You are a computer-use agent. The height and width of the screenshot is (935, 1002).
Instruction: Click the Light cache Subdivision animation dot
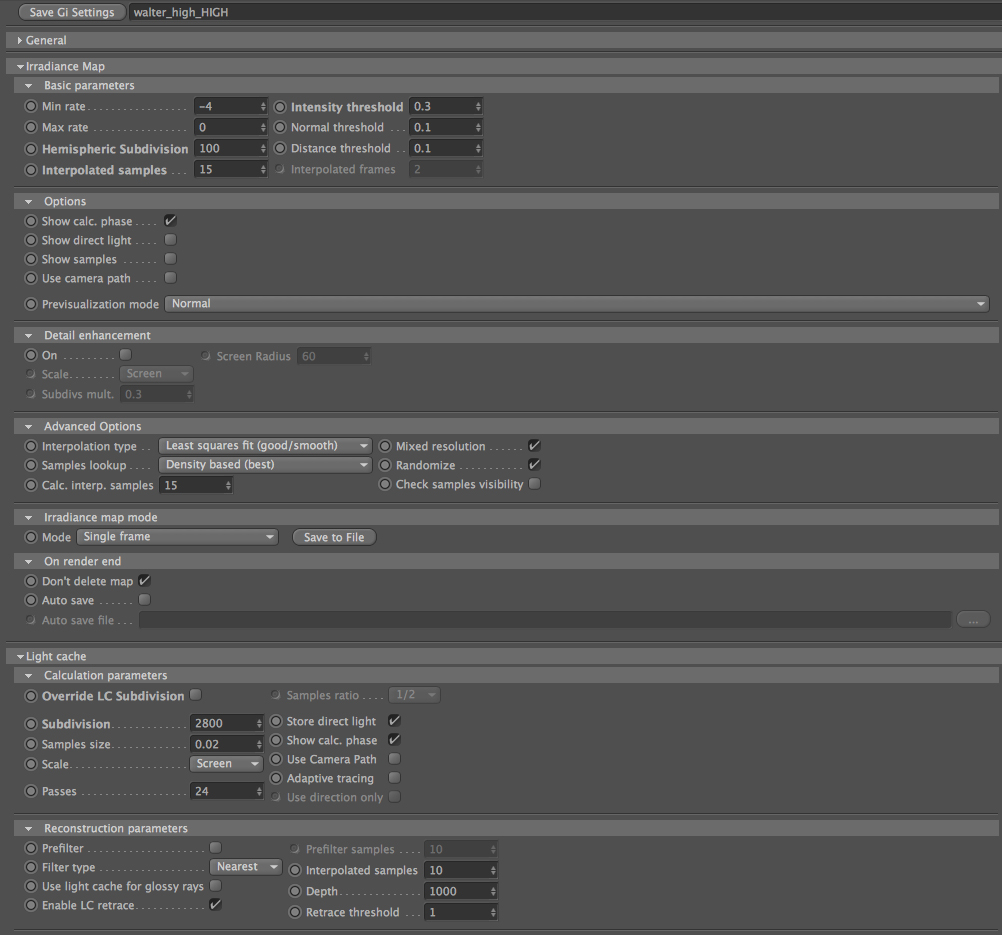pyautogui.click(x=31, y=724)
